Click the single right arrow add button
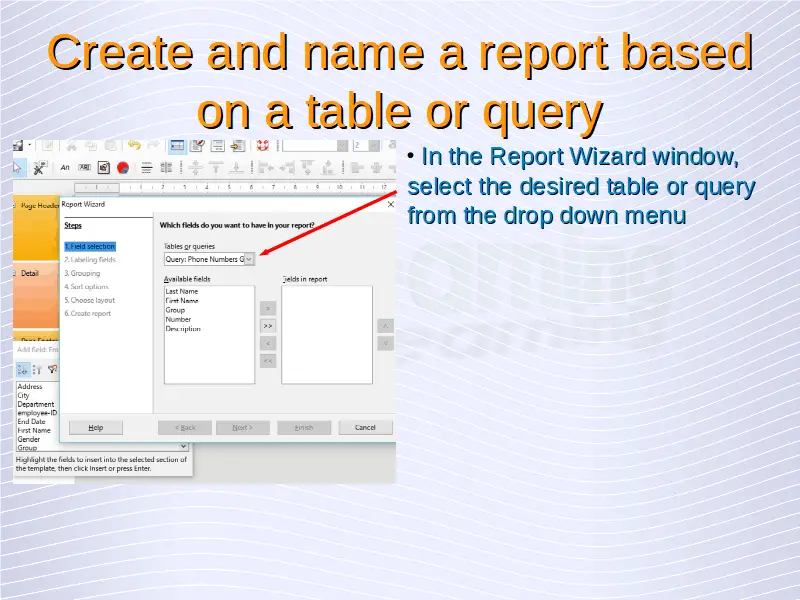This screenshot has width=800, height=600. click(x=268, y=308)
